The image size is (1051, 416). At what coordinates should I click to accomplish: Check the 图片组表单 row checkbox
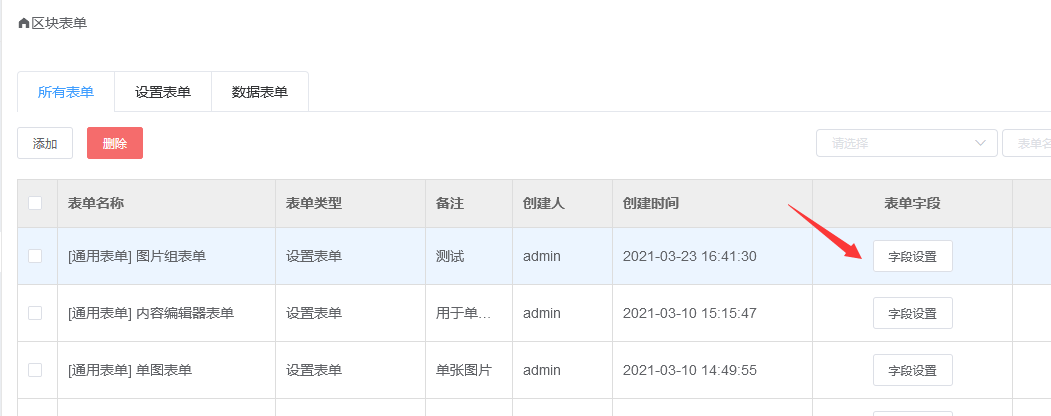pyautogui.click(x=35, y=256)
